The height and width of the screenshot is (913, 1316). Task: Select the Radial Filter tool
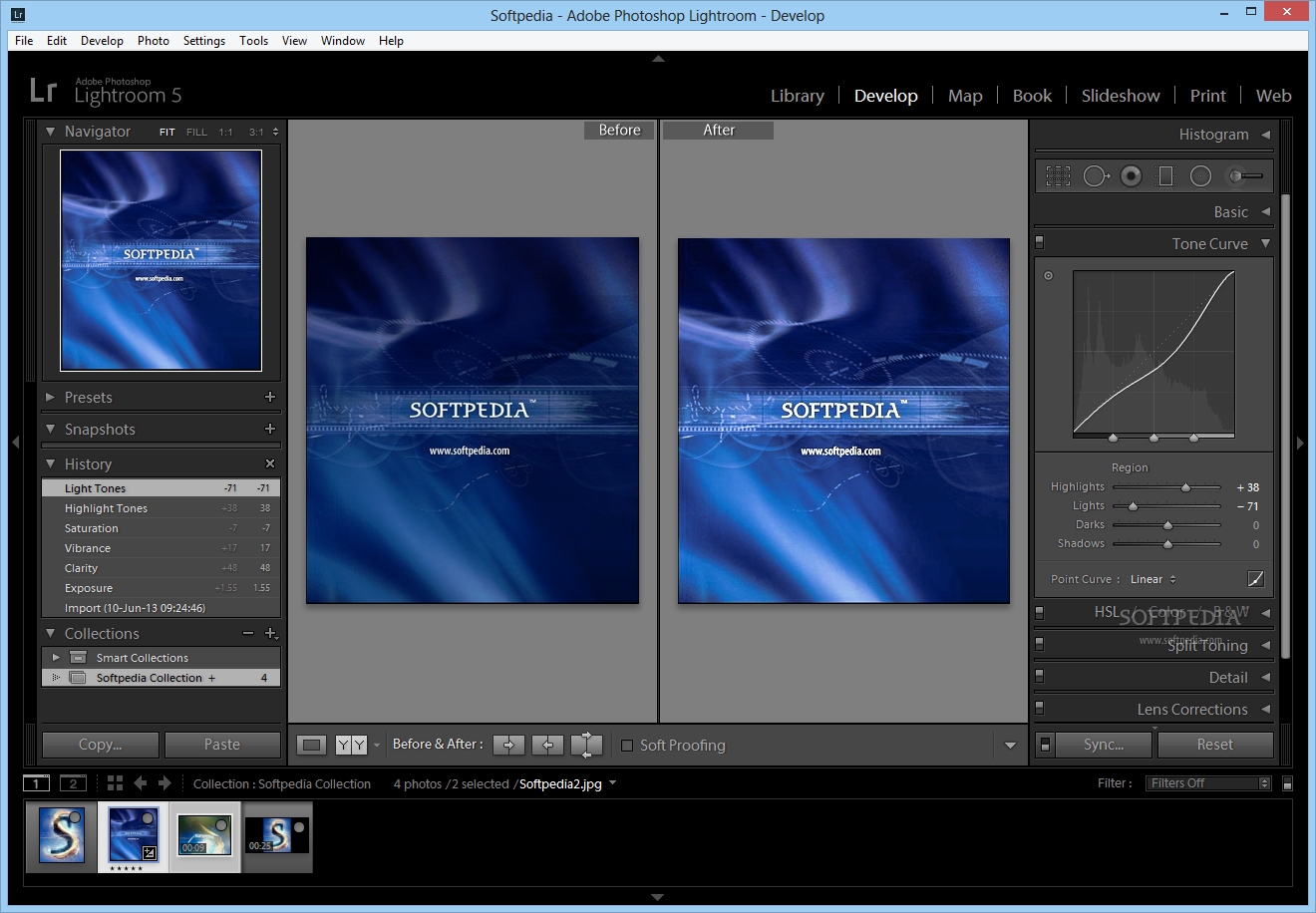click(1200, 176)
